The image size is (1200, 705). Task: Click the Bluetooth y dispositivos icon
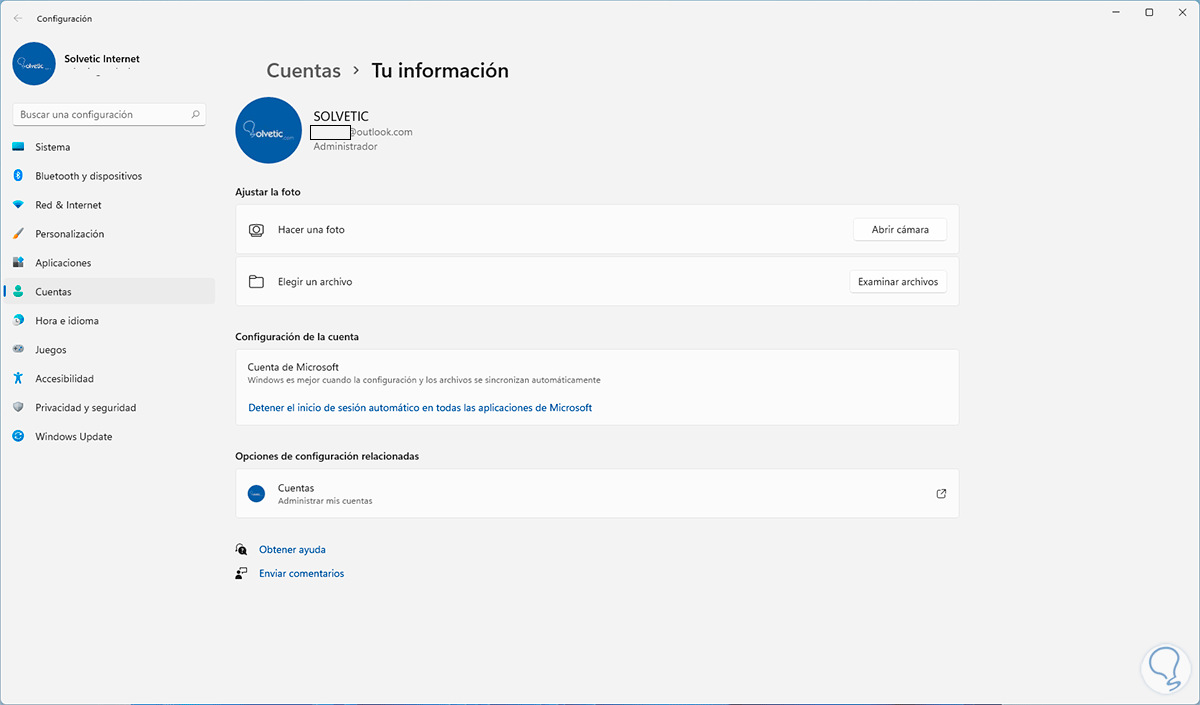click(x=18, y=176)
